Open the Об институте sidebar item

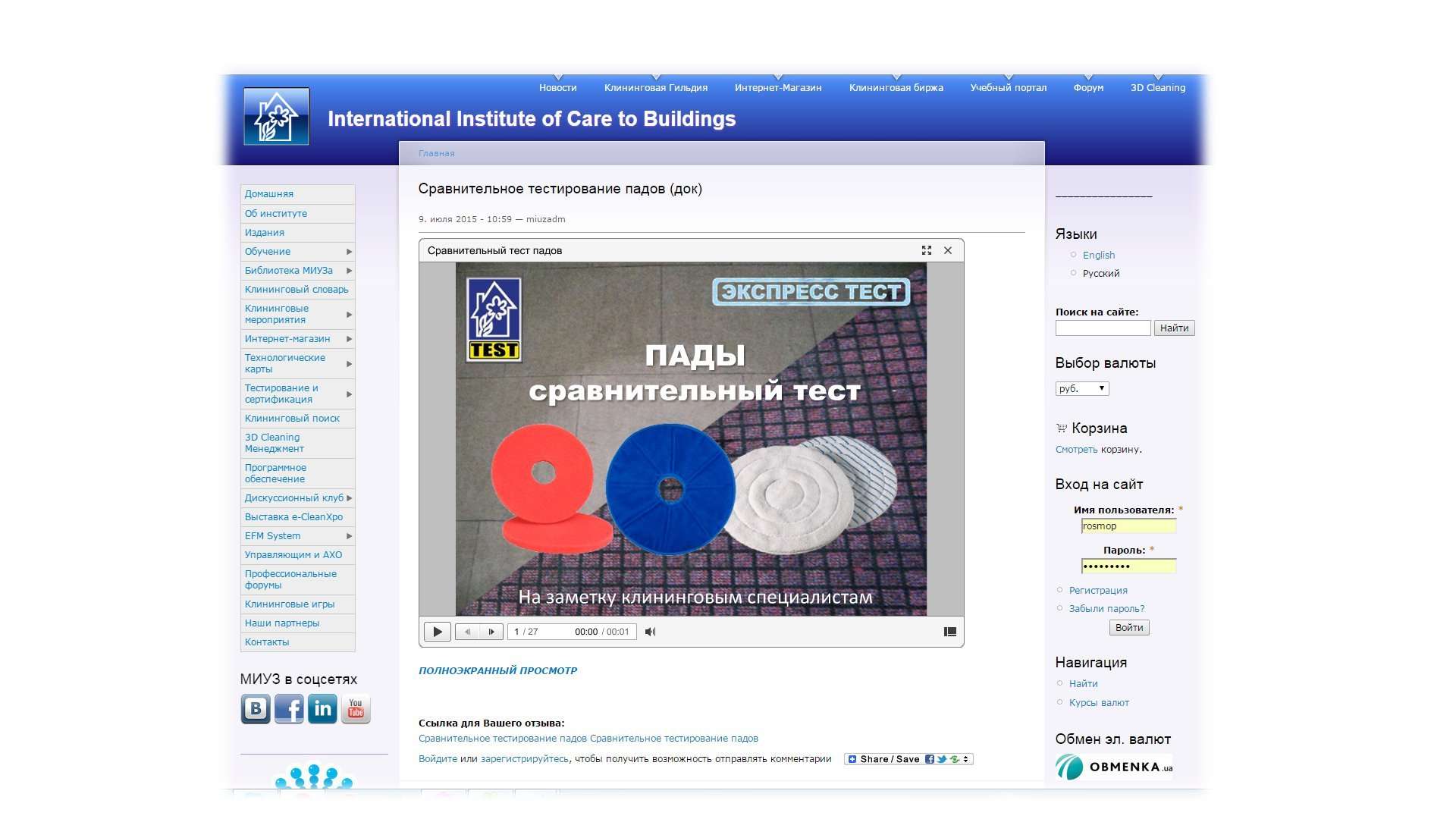(297, 214)
